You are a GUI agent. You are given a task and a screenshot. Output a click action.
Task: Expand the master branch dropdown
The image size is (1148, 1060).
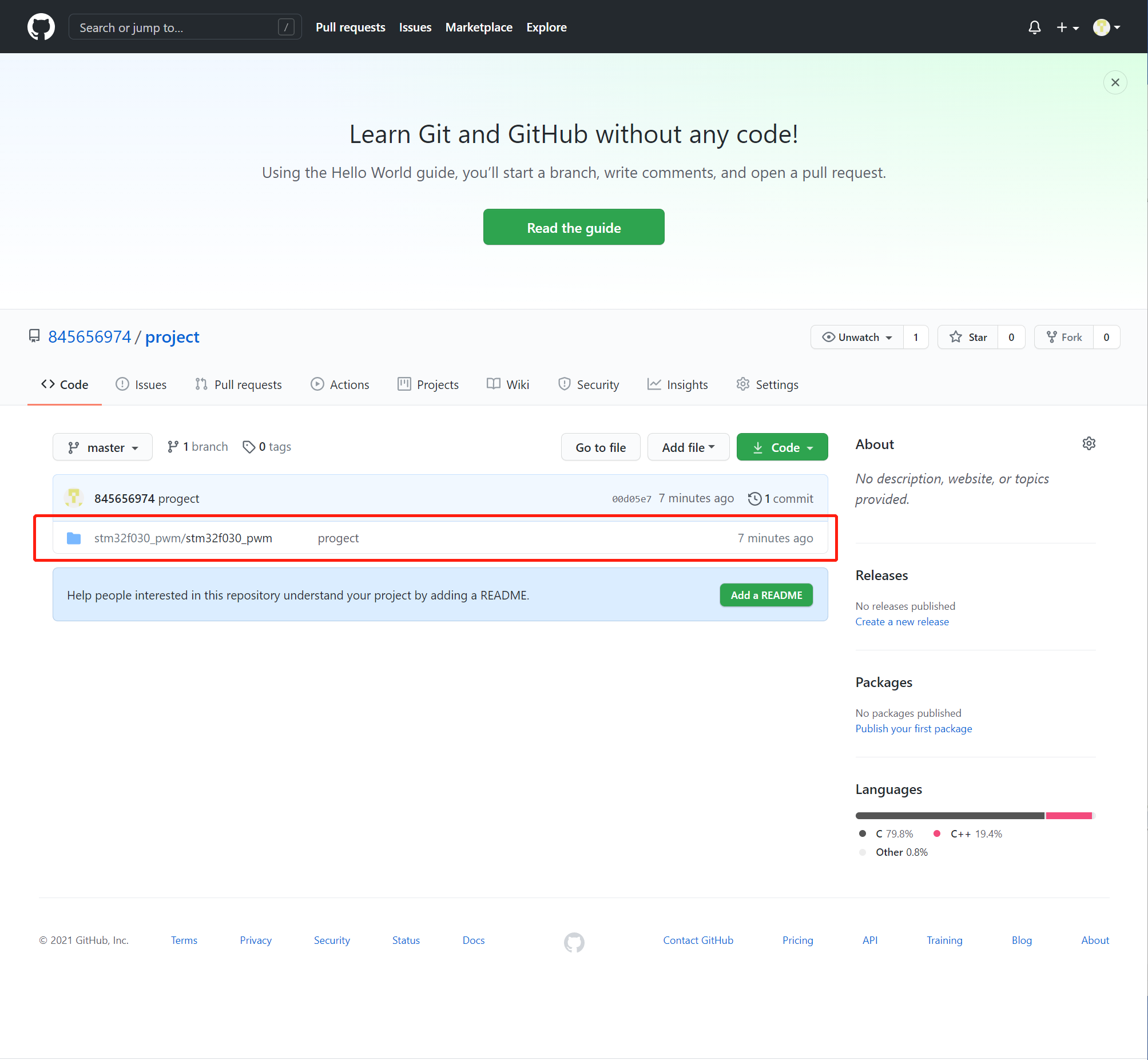pos(102,447)
